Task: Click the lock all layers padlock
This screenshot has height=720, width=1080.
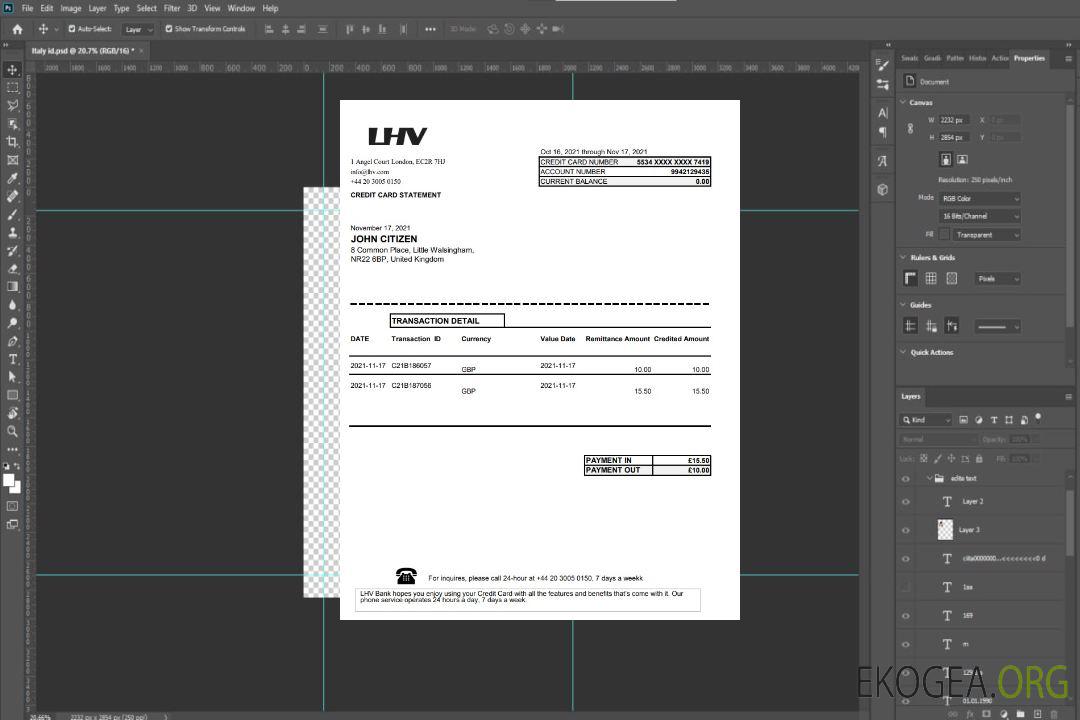Action: coord(979,458)
